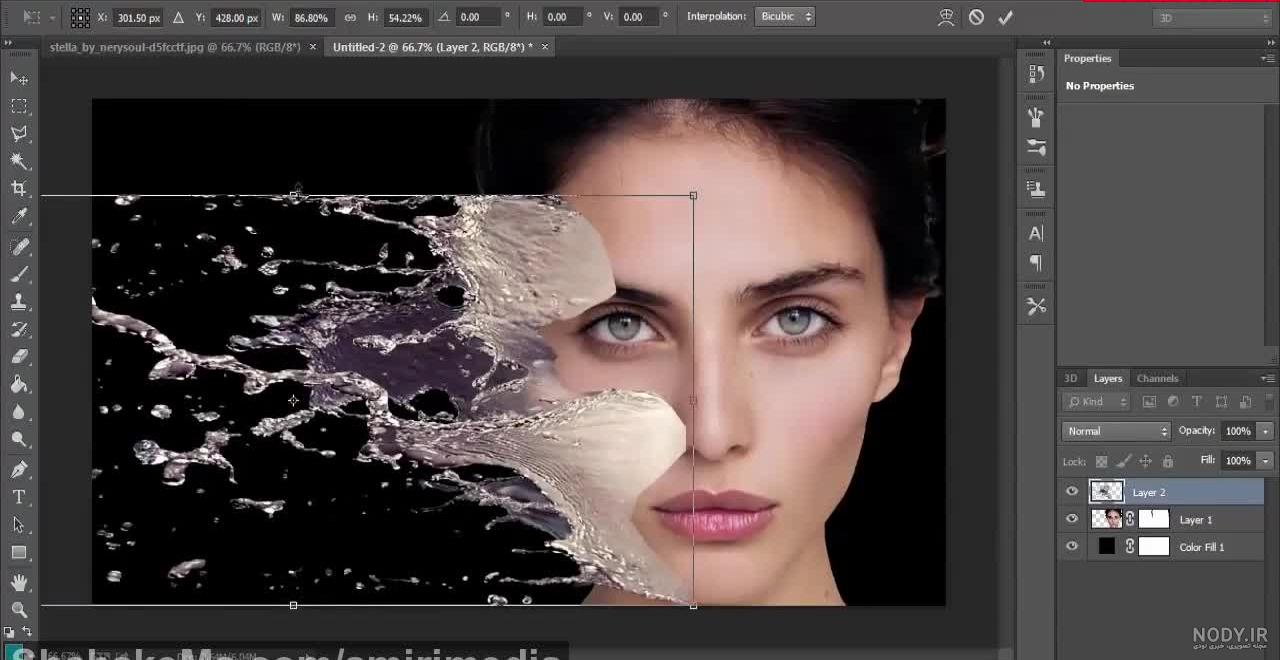Image resolution: width=1280 pixels, height=660 pixels.
Task: Select the Layer 1 mask thumbnail
Action: point(1154,519)
